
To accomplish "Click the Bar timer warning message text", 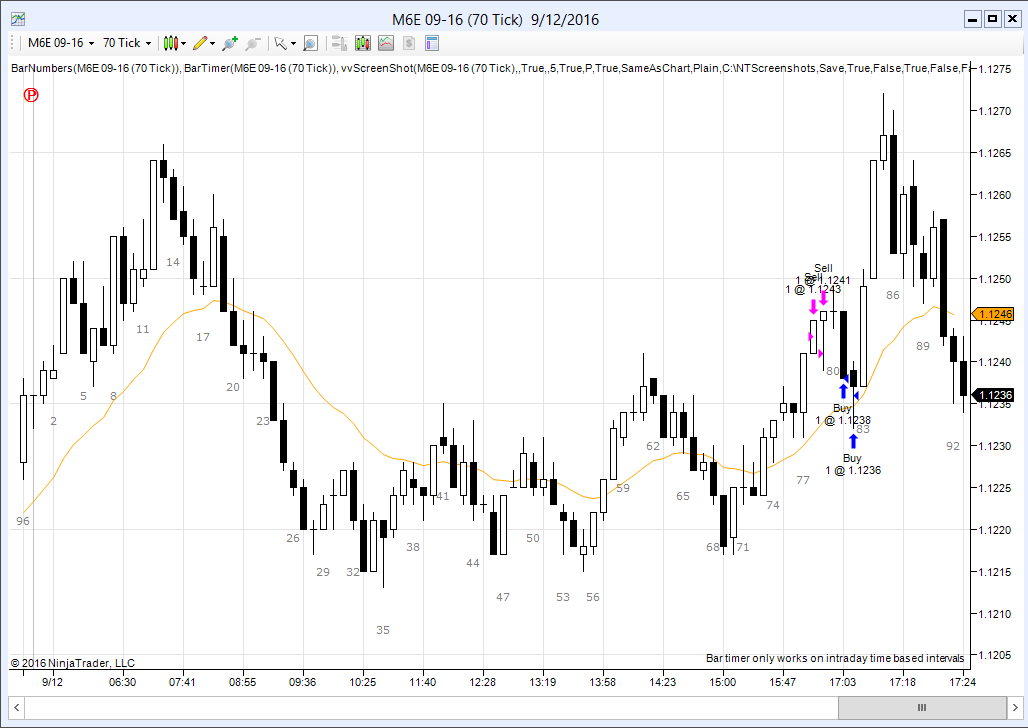I will [835, 658].
